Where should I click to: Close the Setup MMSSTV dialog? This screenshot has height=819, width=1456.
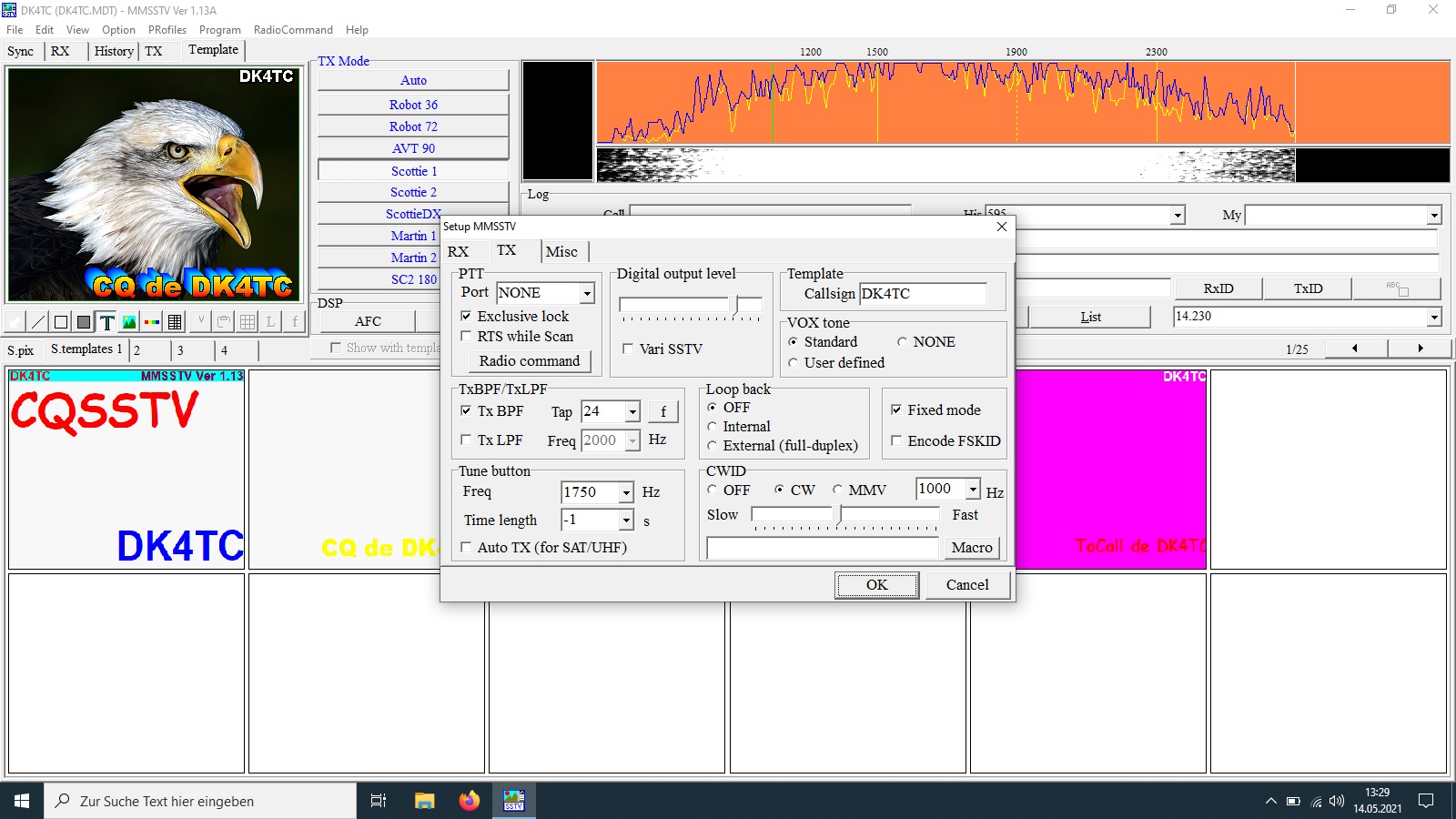[1002, 227]
